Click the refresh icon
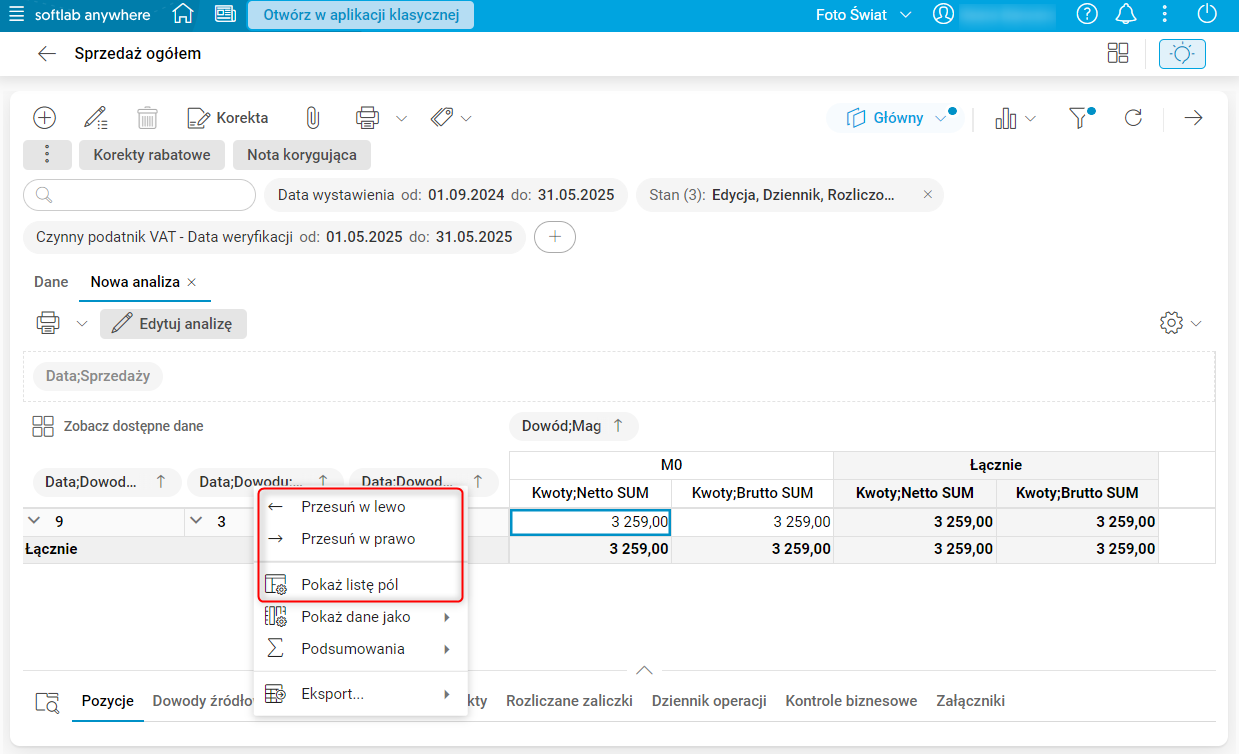 click(x=1133, y=118)
